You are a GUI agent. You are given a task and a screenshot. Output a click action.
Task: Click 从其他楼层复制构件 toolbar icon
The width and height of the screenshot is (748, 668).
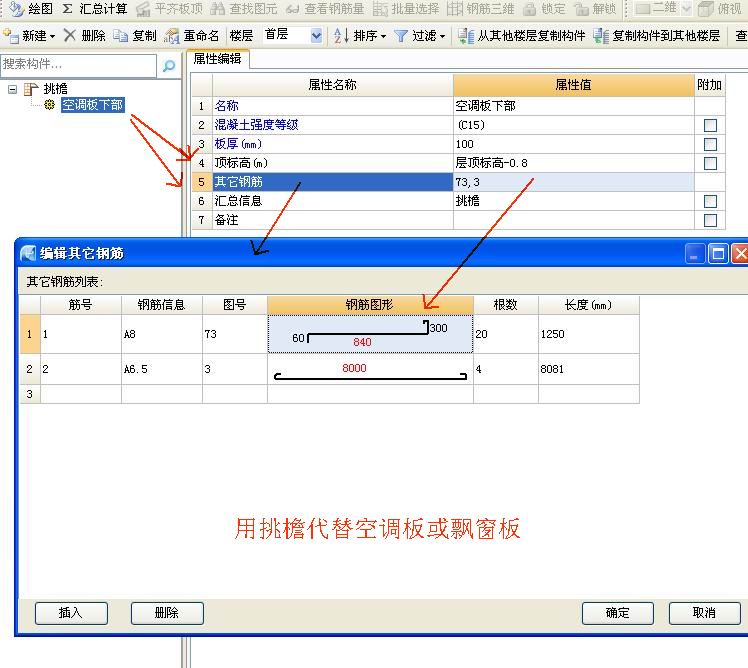coord(466,36)
